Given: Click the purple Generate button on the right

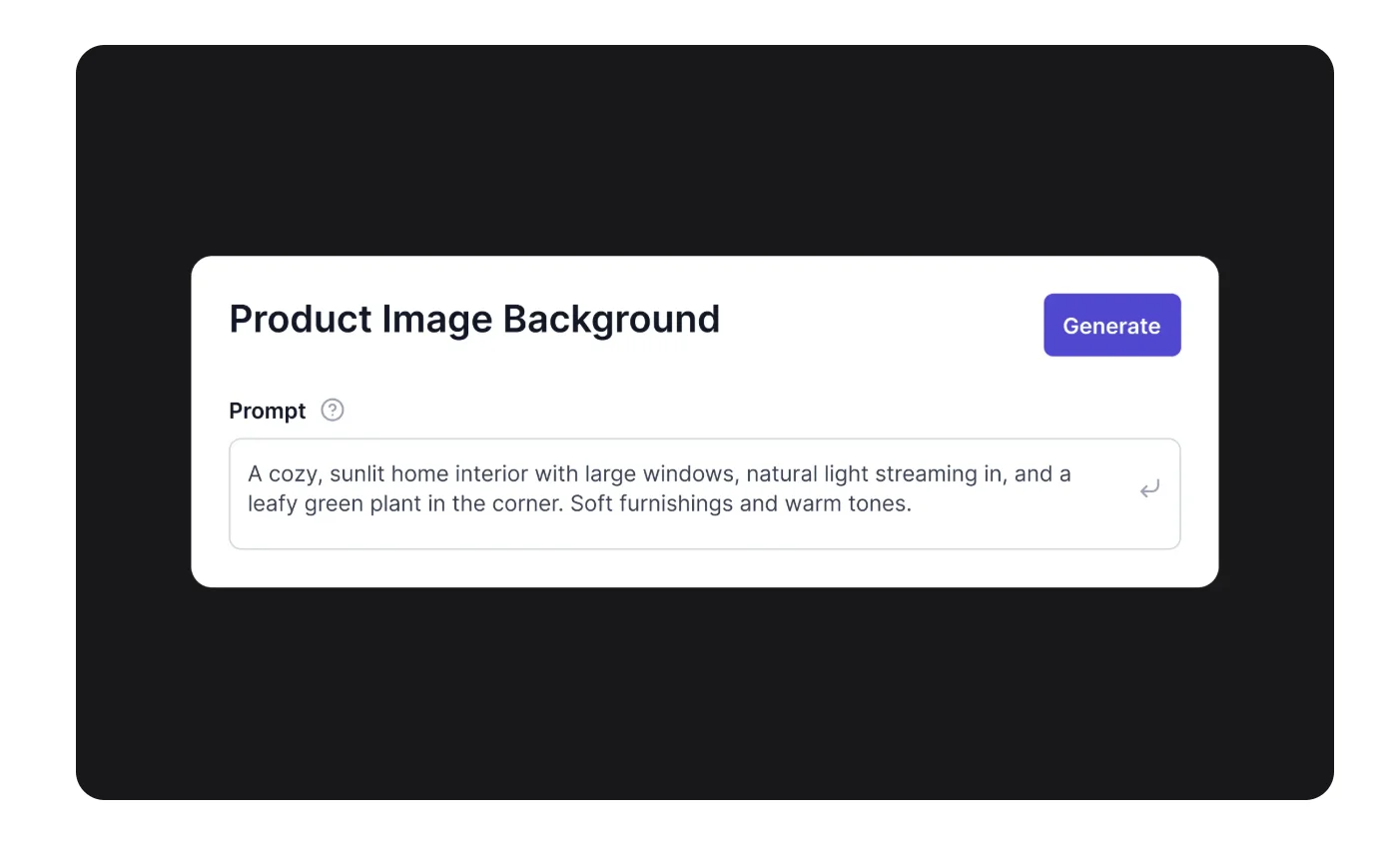Looking at the screenshot, I should pyautogui.click(x=1111, y=325).
